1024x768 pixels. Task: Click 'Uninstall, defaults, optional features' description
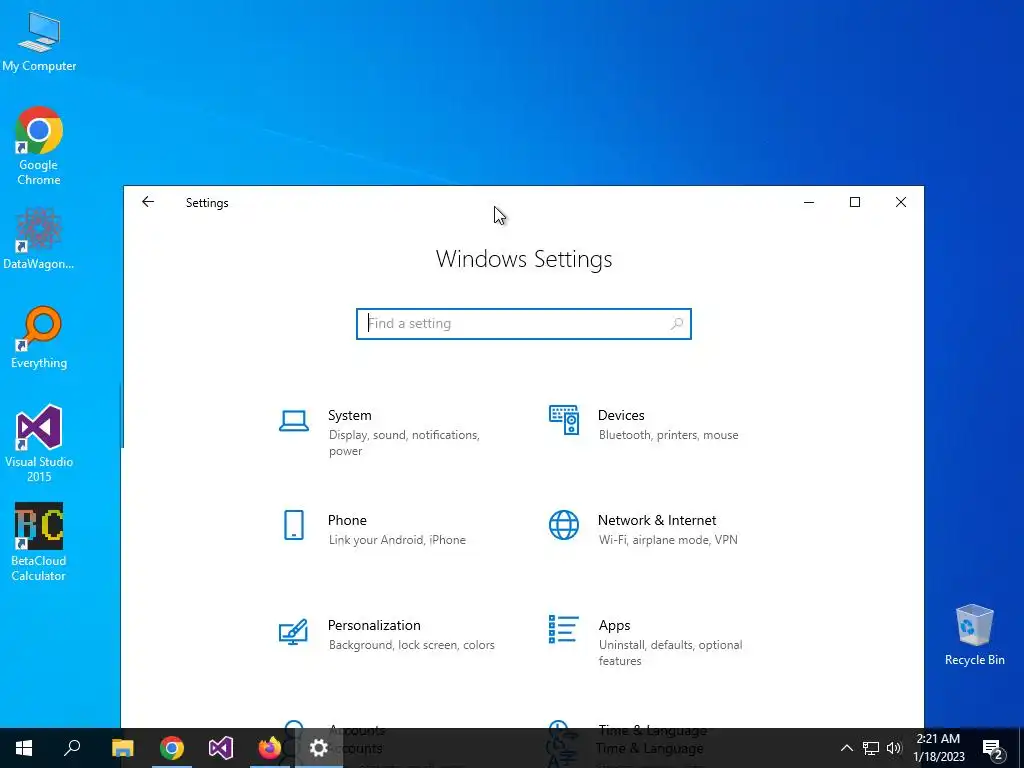(x=671, y=652)
